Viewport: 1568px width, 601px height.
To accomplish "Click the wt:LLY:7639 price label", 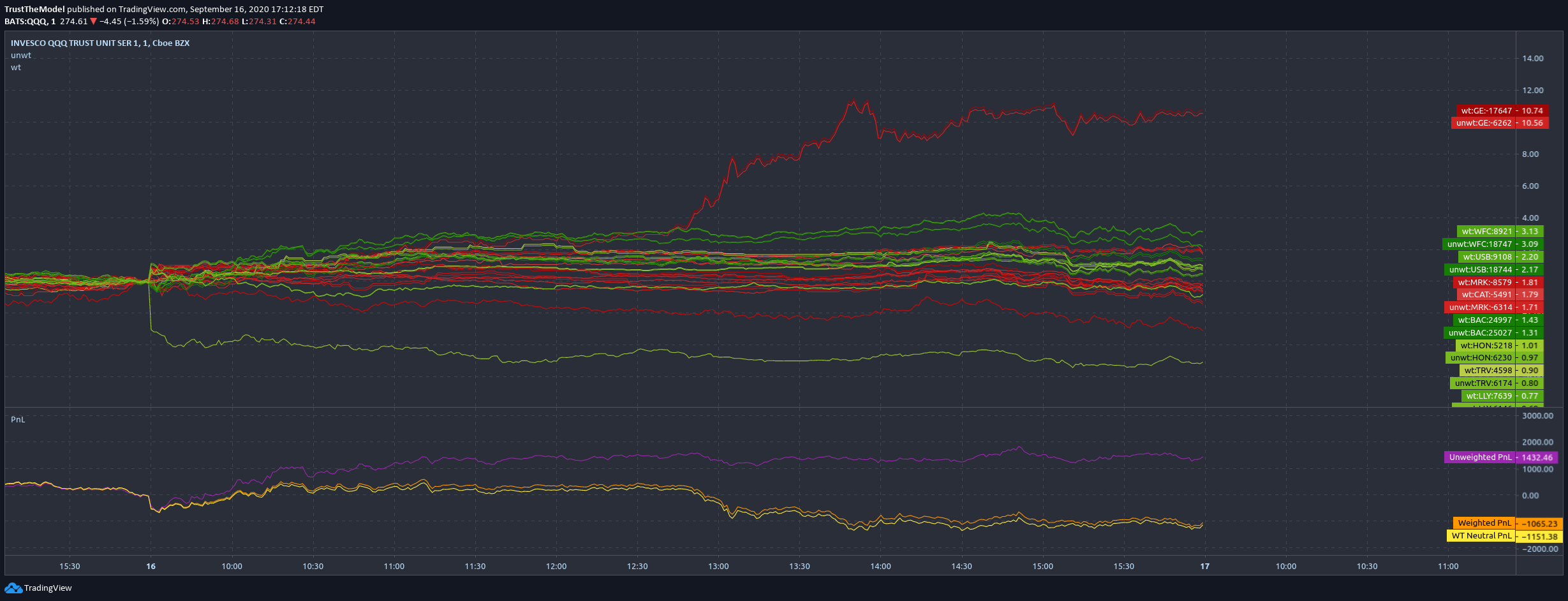I will click(1489, 396).
